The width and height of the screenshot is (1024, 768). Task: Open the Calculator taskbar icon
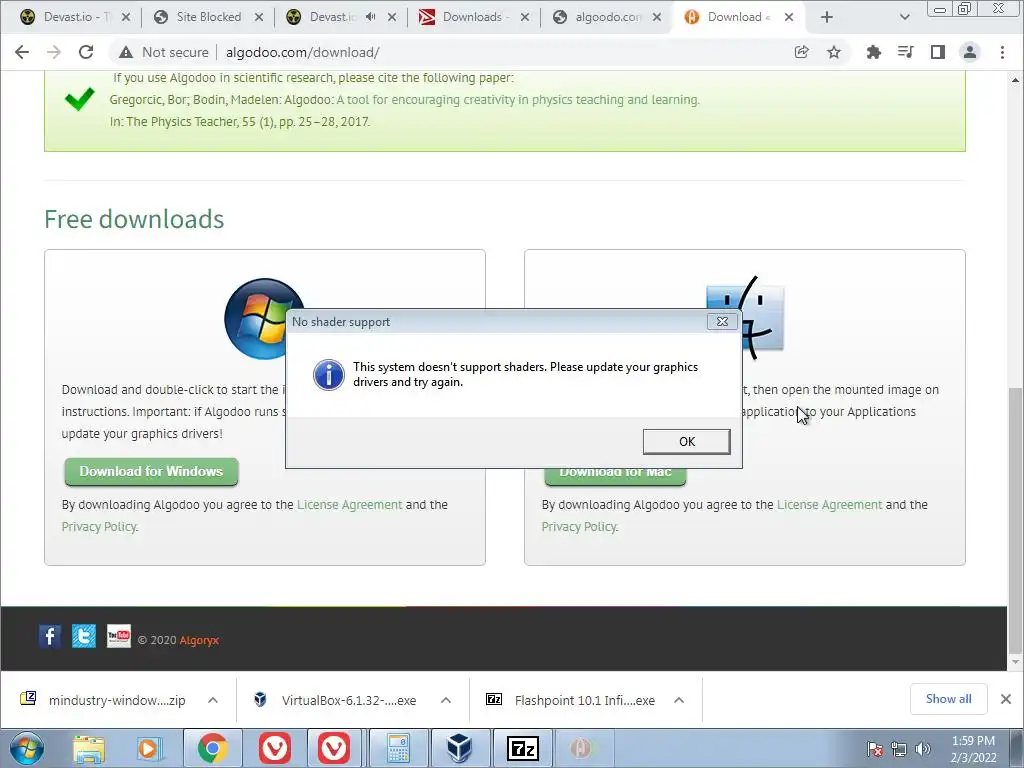click(x=398, y=748)
